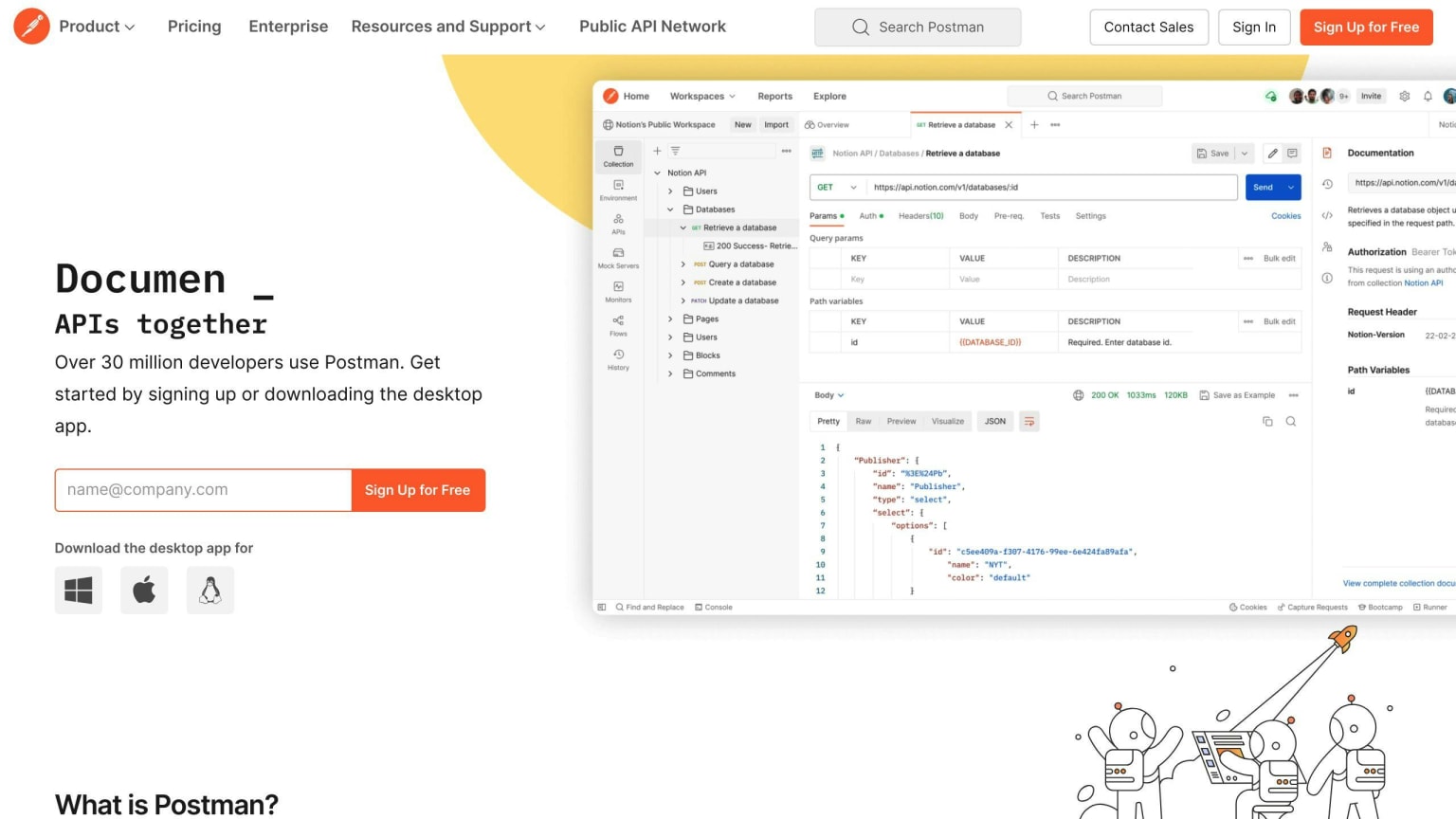Image resolution: width=1456 pixels, height=819 pixels.
Task: Click the wrap lines icon next to JSON
Action: click(x=1029, y=422)
